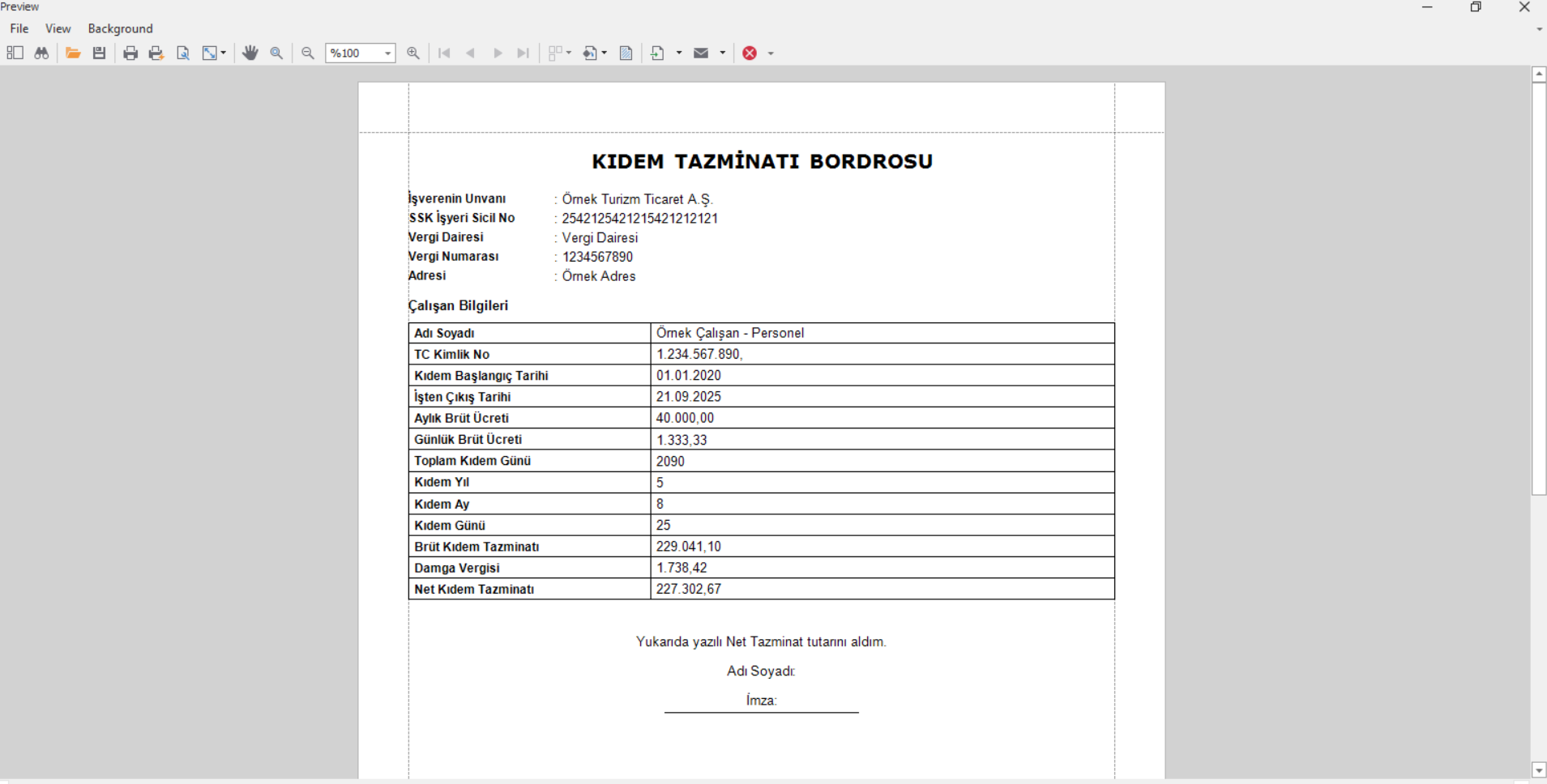This screenshot has height=784, width=1547.
Task: Zoom in on the report page
Action: 413,53
